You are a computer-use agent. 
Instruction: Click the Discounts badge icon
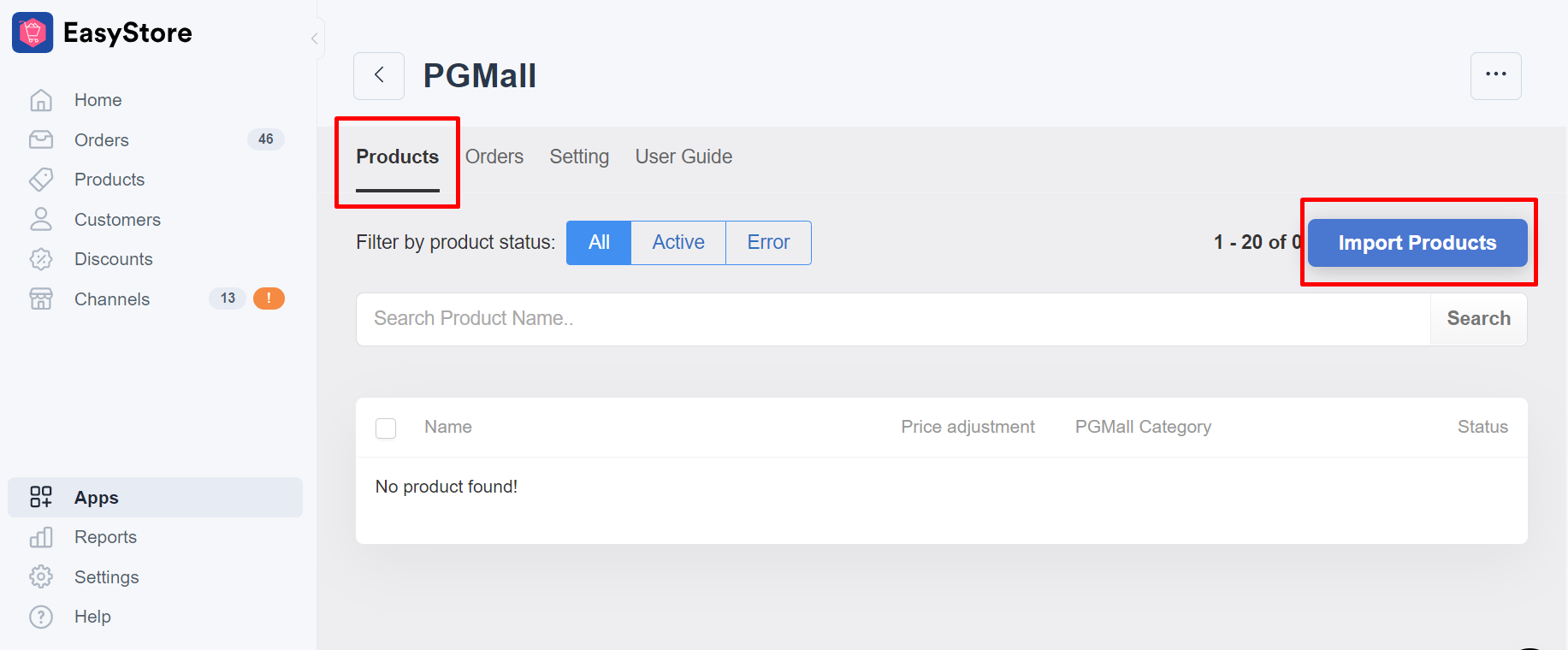(x=41, y=259)
